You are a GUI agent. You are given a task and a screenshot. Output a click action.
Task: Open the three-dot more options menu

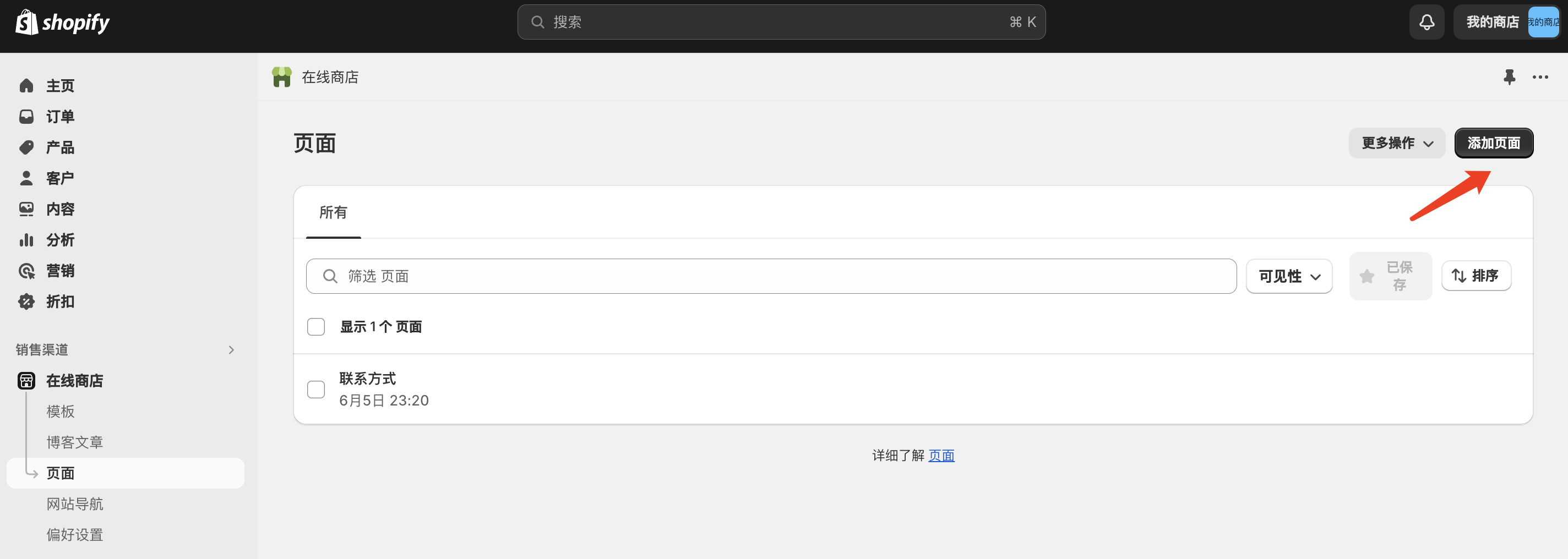(1540, 77)
